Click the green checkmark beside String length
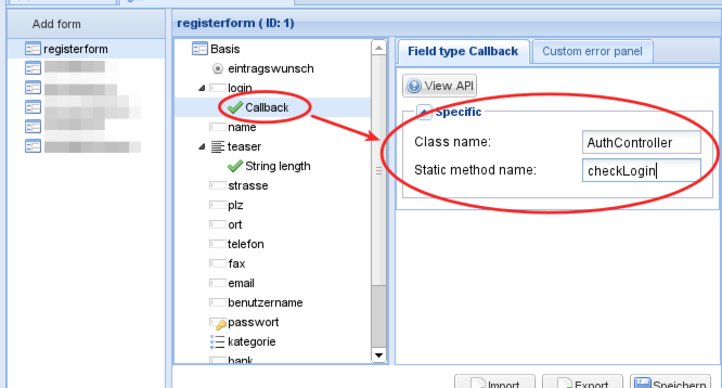 point(235,166)
